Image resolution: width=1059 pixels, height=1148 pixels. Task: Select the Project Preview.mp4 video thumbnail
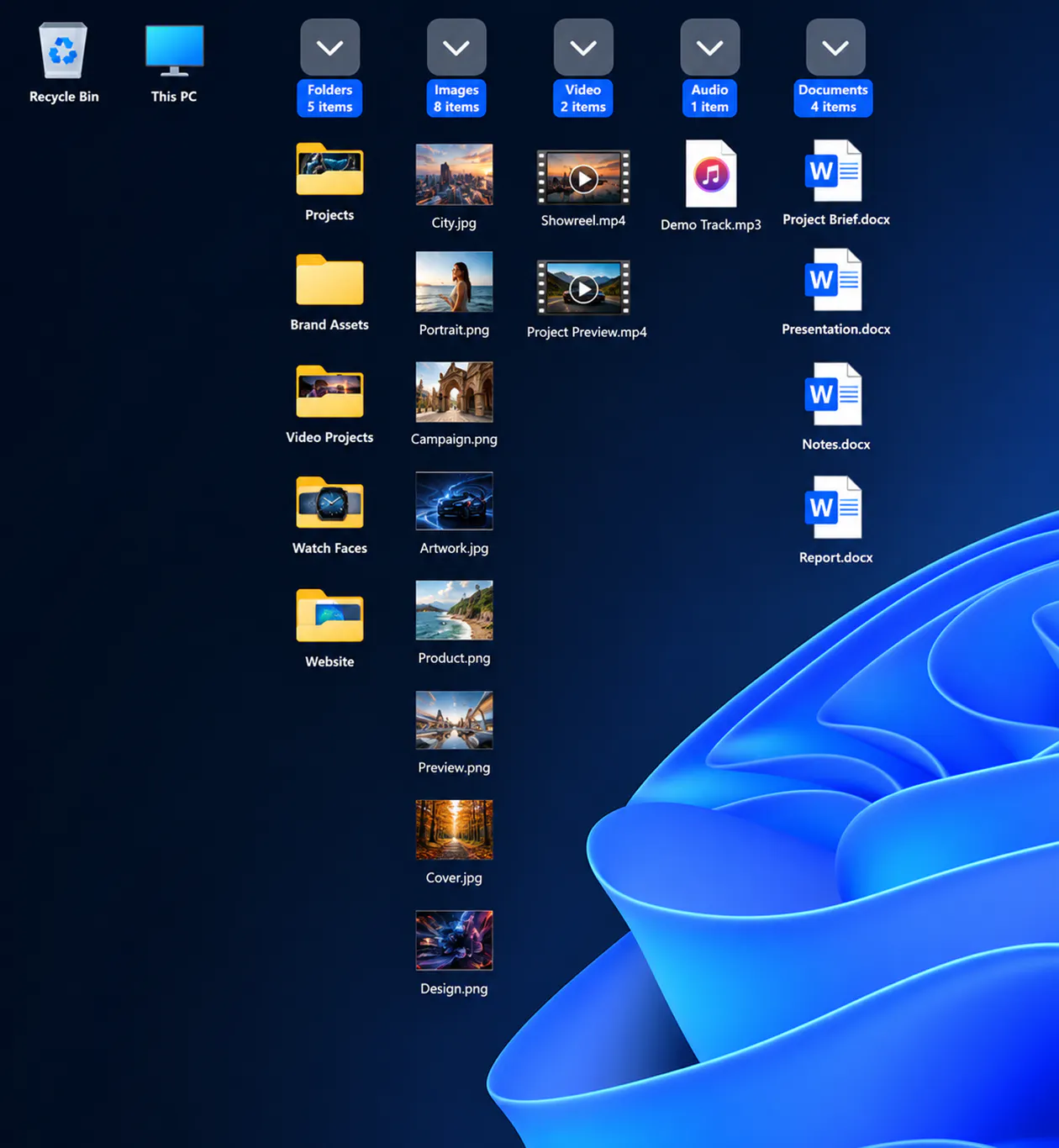pyautogui.click(x=583, y=287)
